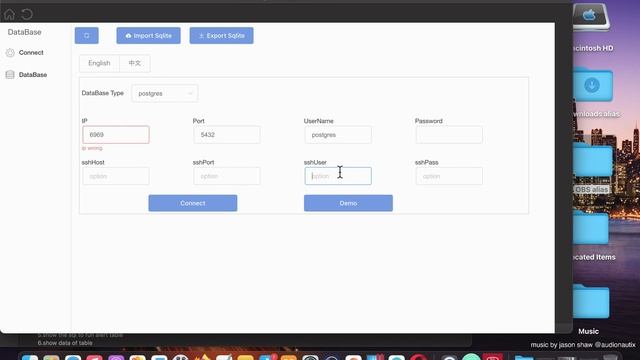Screen dimensions: 640x360
Task: Click the Connect sidebar icon
Action: [x=10, y=53]
